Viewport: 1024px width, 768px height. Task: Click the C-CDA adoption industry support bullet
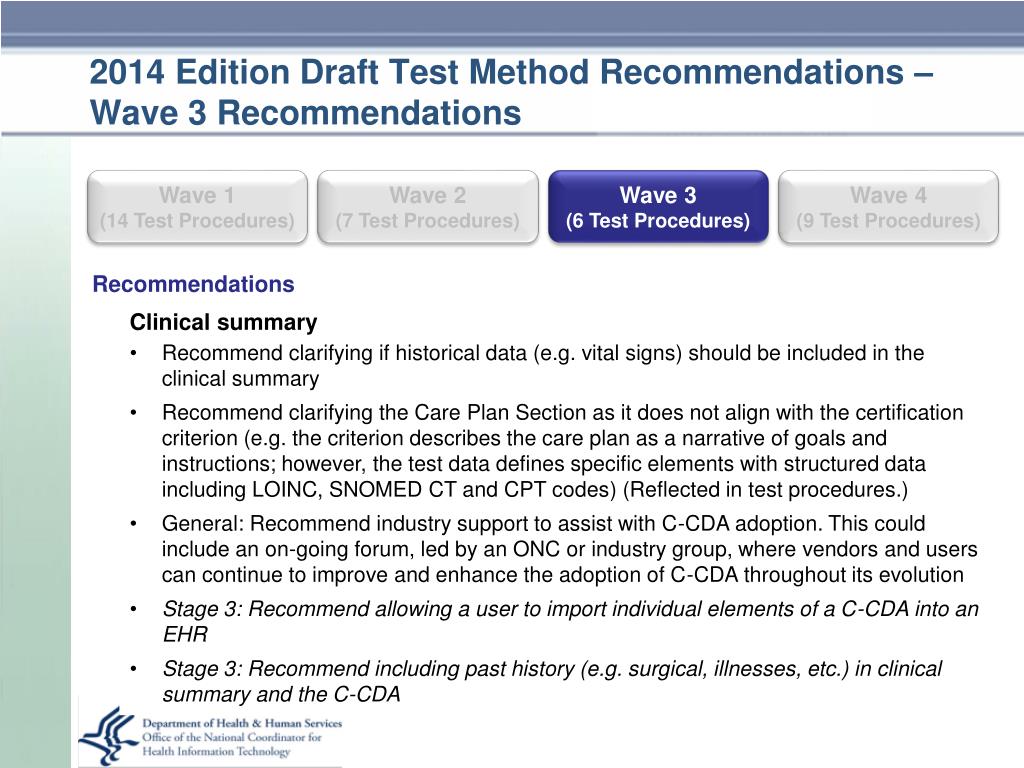click(569, 549)
